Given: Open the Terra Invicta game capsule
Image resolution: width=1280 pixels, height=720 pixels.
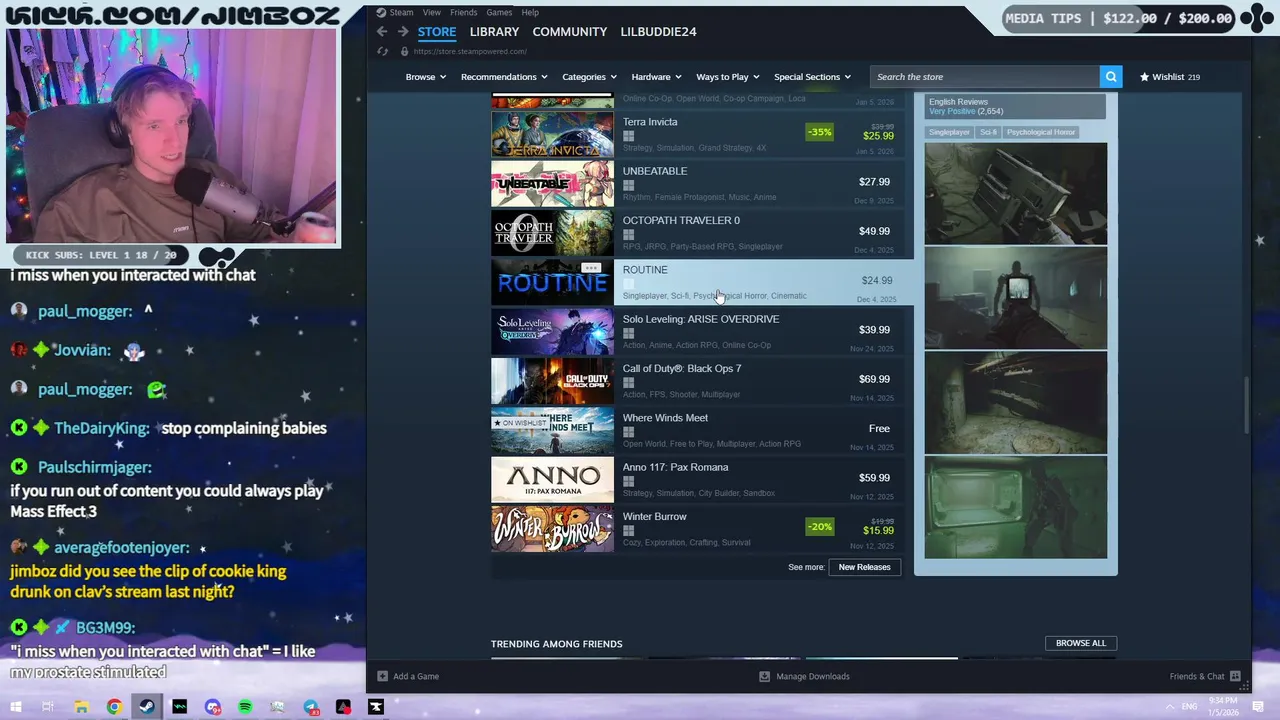Looking at the screenshot, I should point(552,135).
